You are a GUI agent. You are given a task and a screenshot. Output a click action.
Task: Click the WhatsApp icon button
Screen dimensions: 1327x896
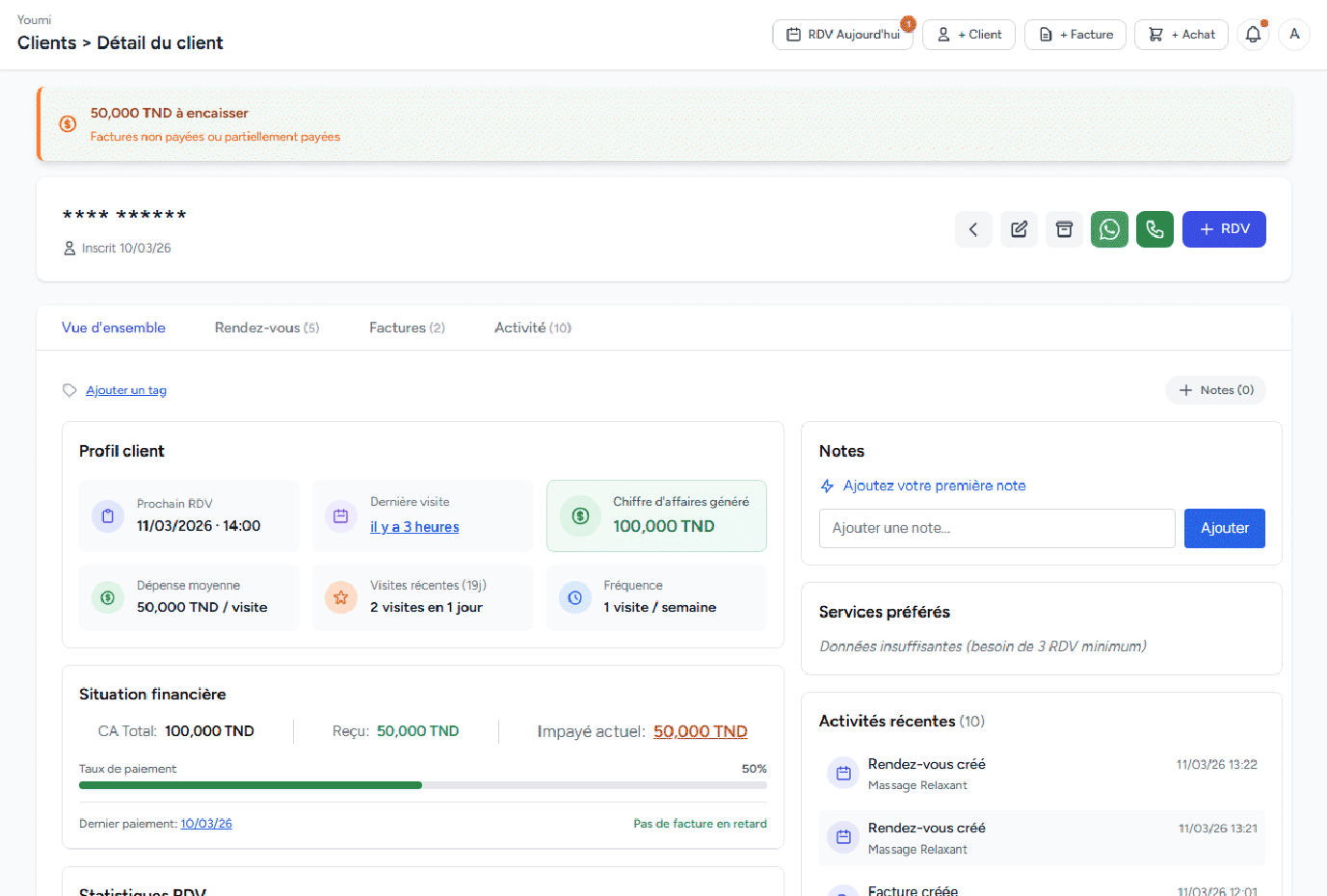1109,229
